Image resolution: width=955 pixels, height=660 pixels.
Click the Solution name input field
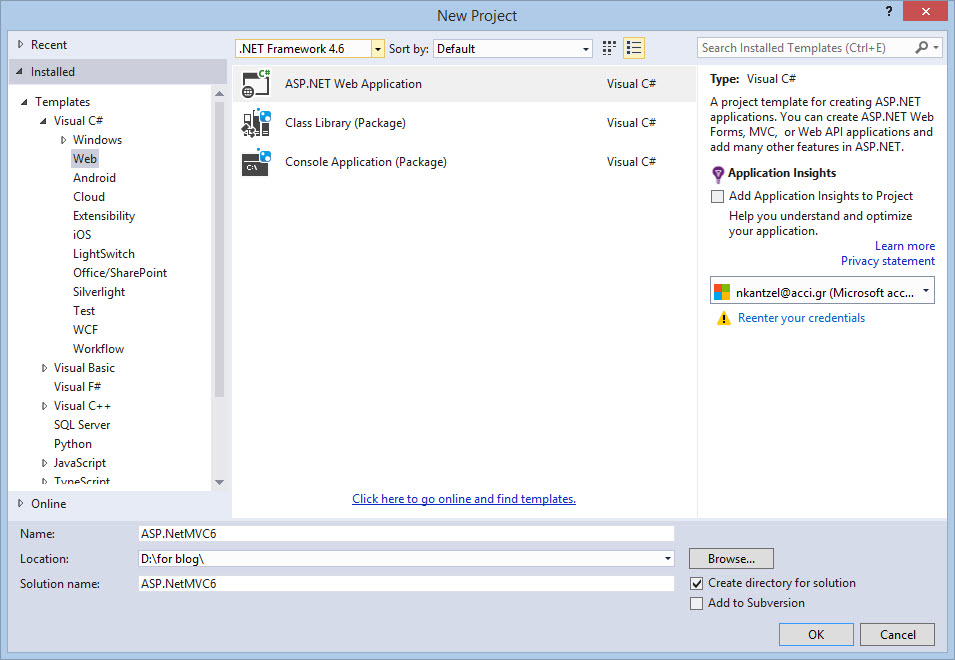click(x=406, y=583)
